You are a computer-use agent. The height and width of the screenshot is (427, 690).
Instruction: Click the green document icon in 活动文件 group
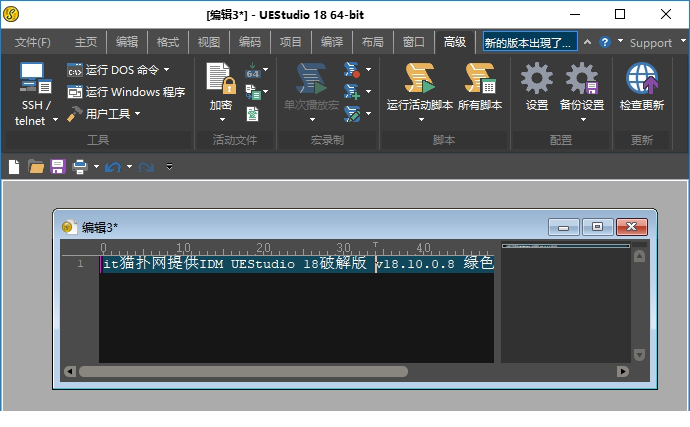pyautogui.click(x=252, y=114)
